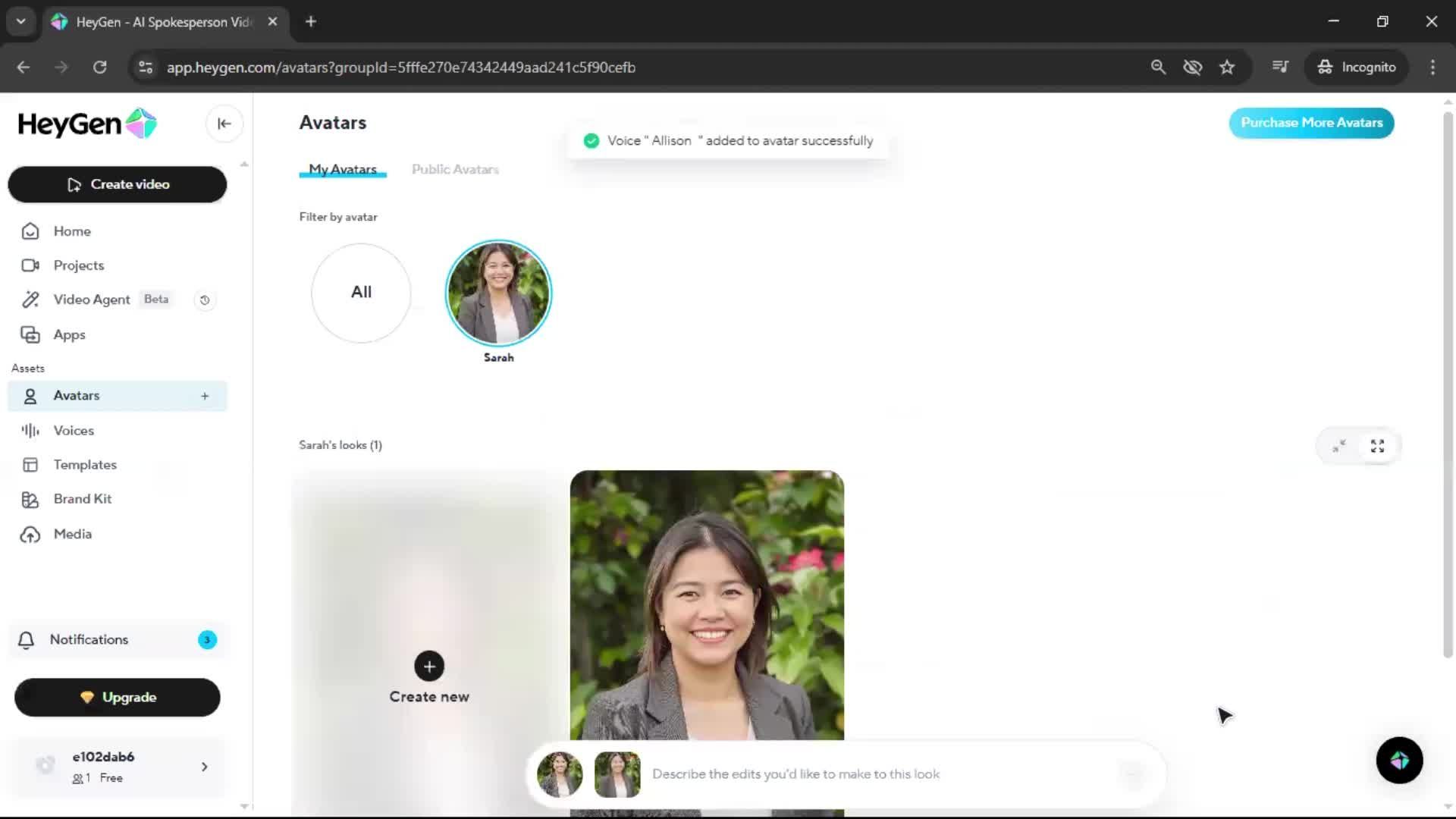Switch looks to compact view
The image size is (1456, 819).
click(1339, 446)
